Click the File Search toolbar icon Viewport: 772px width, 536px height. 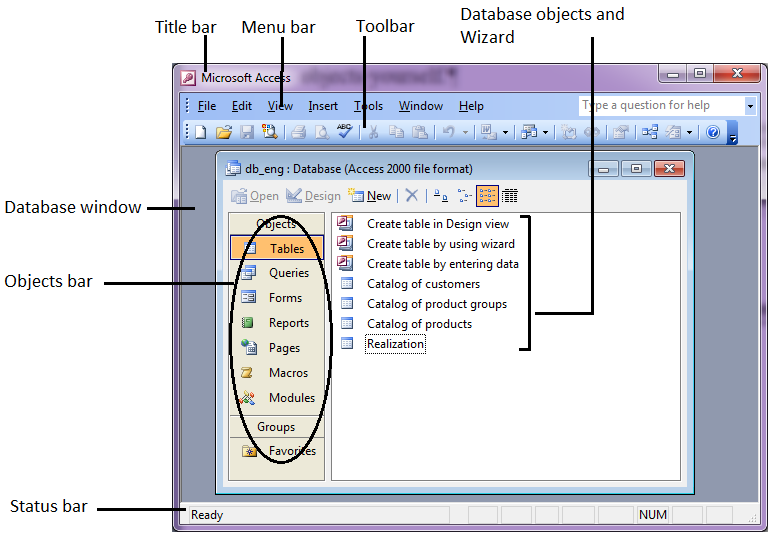pos(270,131)
